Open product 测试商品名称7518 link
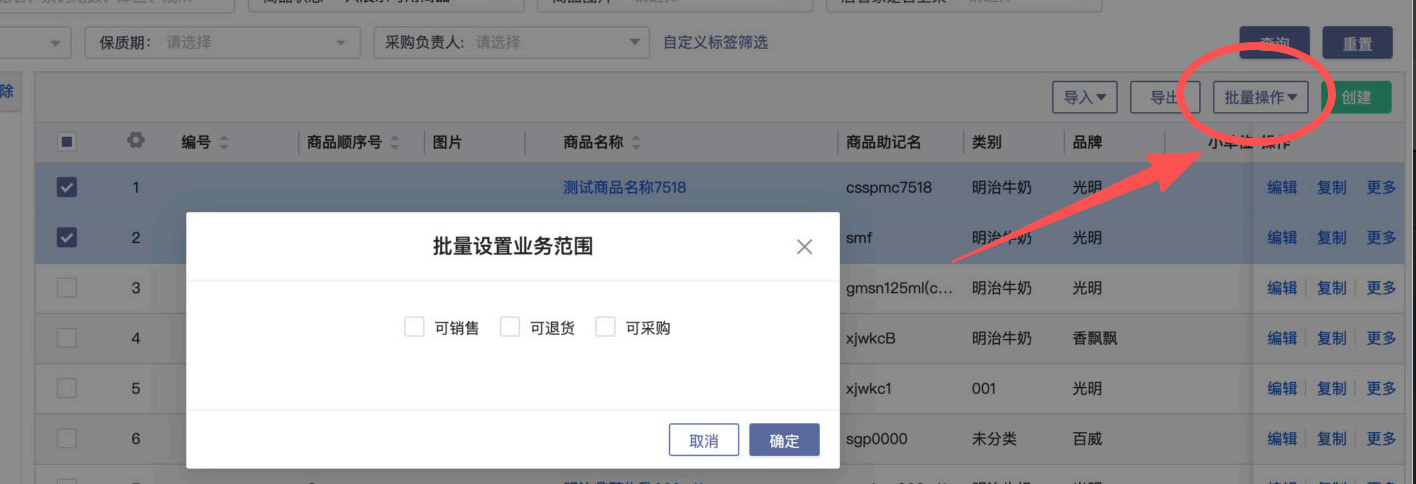Viewport: 1416px width, 484px height. tap(624, 187)
